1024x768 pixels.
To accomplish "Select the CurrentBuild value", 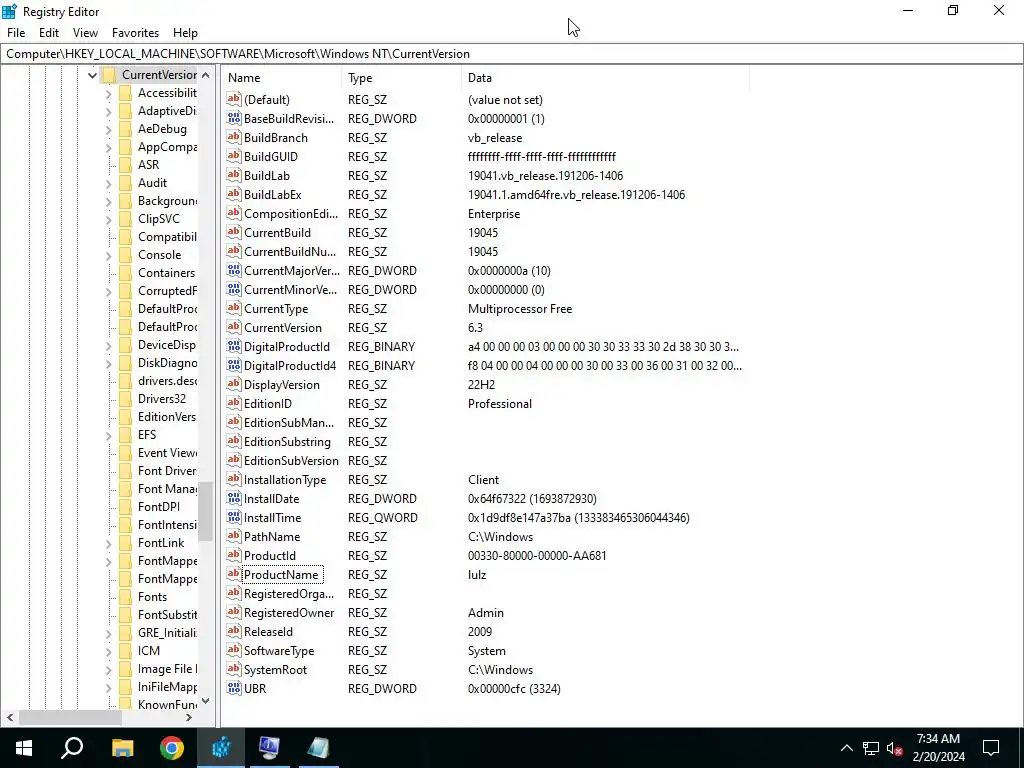I will pos(277,232).
